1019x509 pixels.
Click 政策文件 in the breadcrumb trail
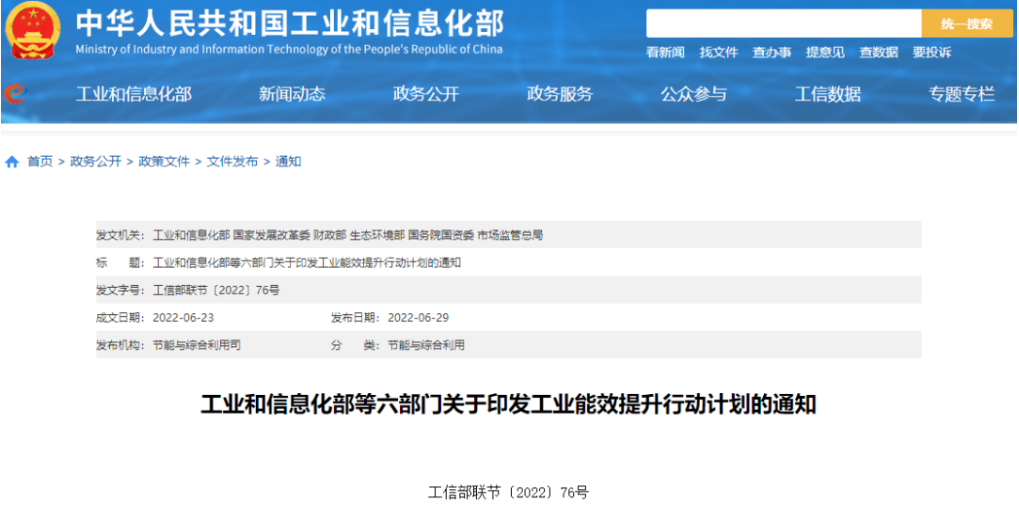click(x=164, y=162)
